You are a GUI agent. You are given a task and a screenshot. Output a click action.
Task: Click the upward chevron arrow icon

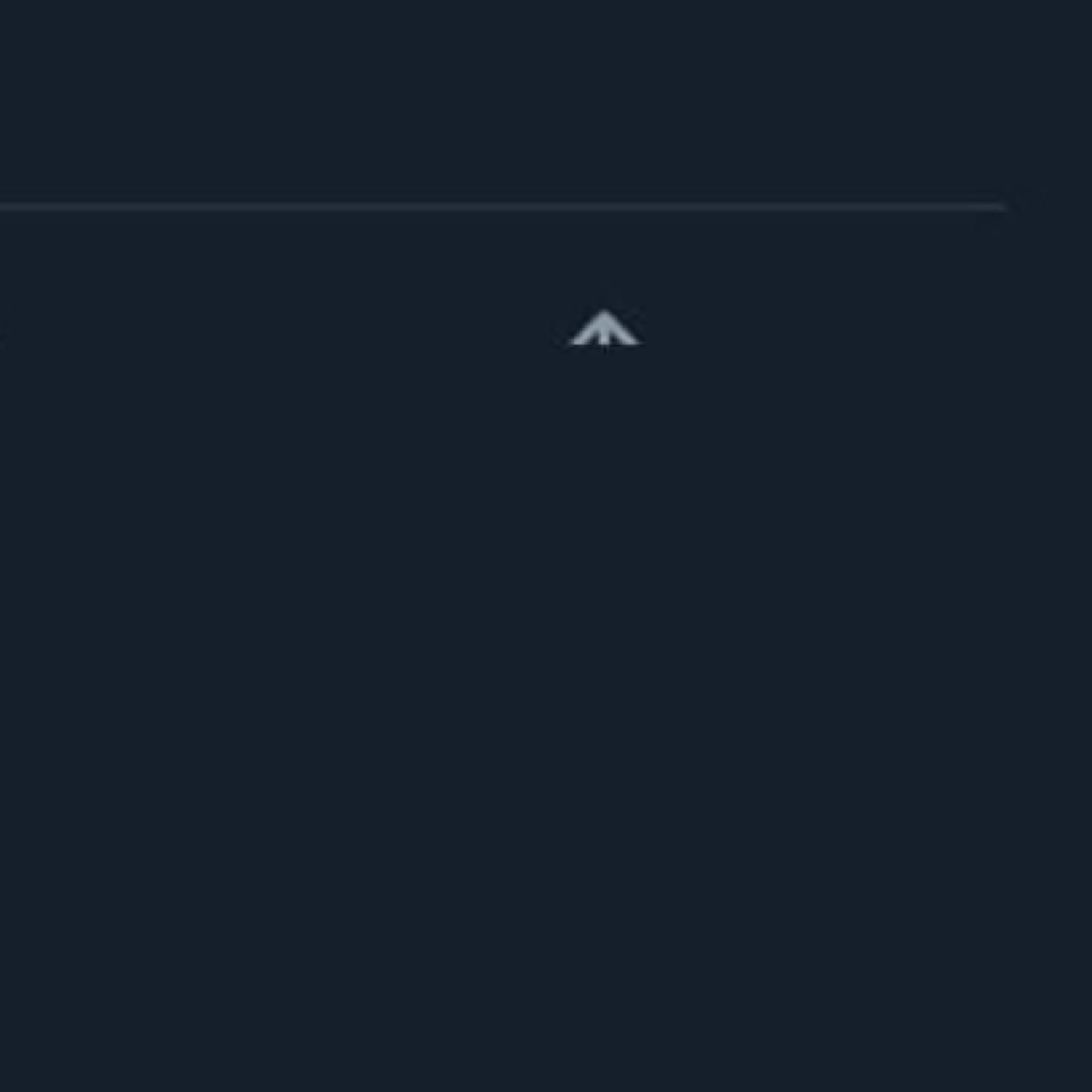pyautogui.click(x=604, y=328)
